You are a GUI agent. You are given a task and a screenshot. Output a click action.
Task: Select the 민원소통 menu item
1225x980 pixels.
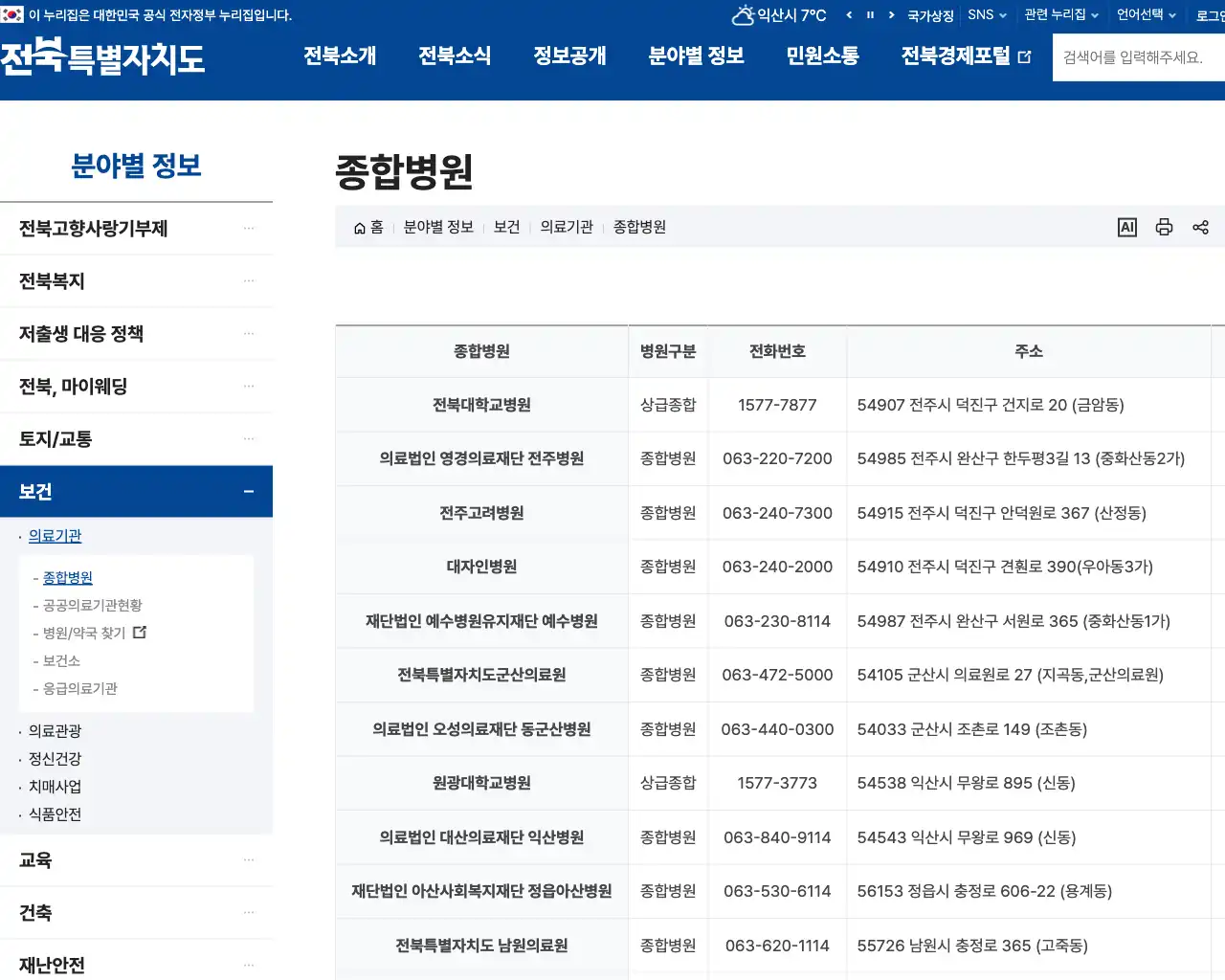pos(821,56)
